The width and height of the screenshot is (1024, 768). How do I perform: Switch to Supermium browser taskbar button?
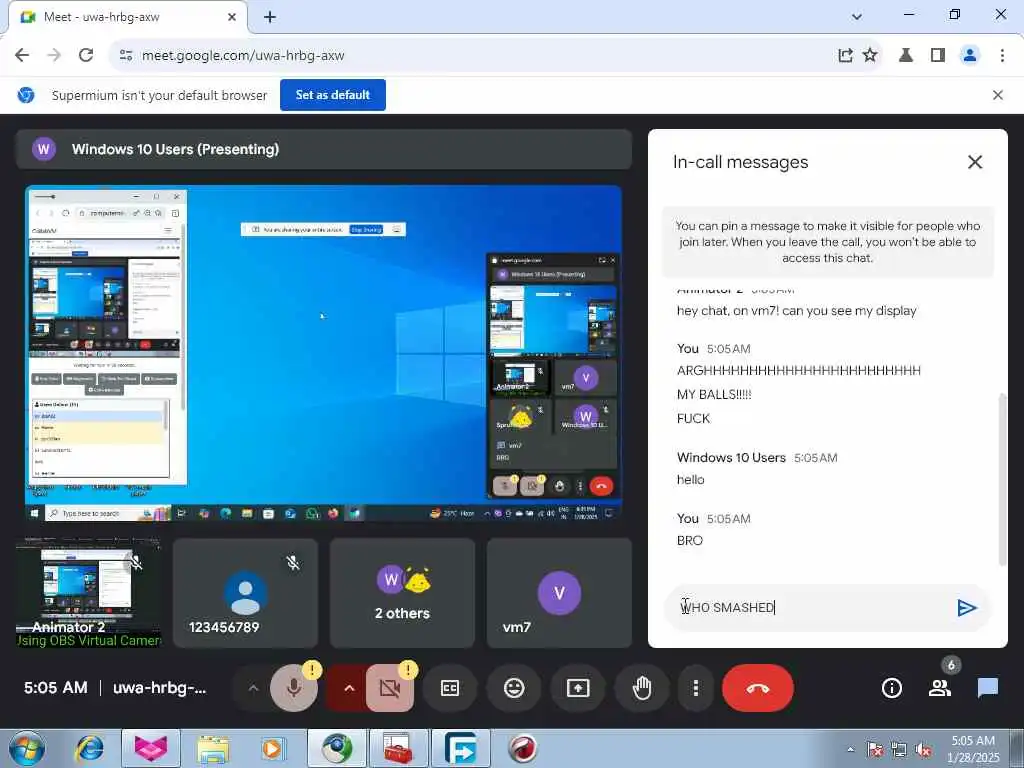point(336,748)
